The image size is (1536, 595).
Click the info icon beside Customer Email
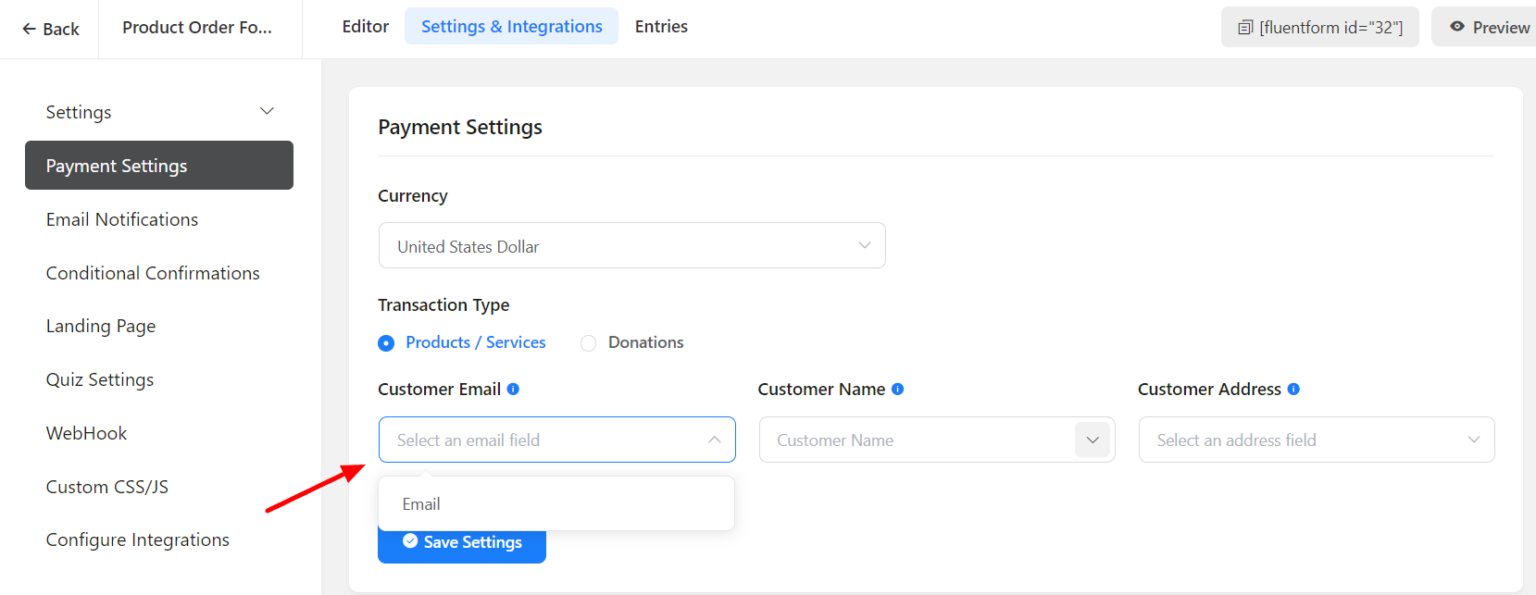tap(514, 389)
